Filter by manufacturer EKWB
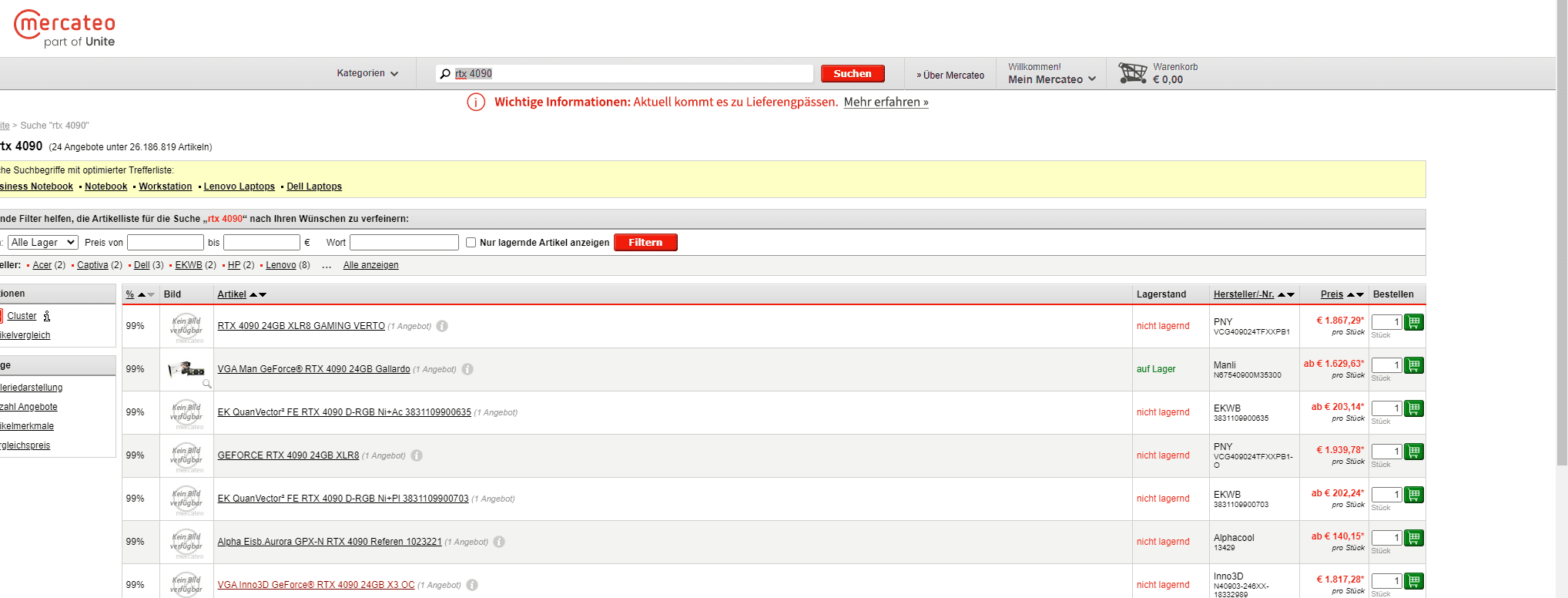The height and width of the screenshot is (598, 1568). [x=189, y=265]
